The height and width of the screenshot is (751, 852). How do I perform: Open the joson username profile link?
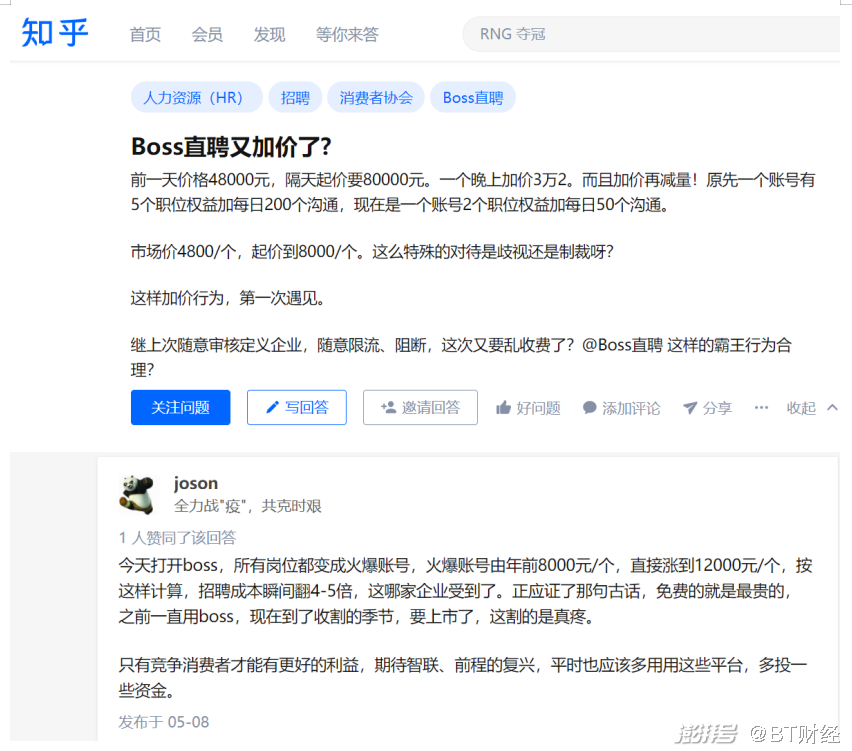pos(196,484)
